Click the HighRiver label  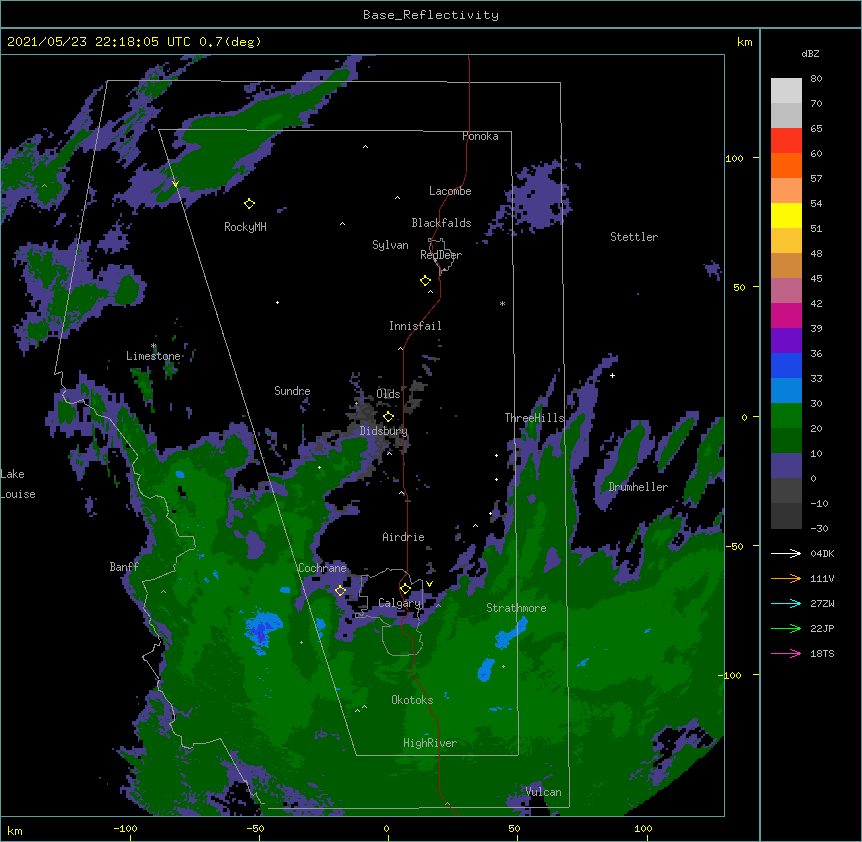[430, 743]
